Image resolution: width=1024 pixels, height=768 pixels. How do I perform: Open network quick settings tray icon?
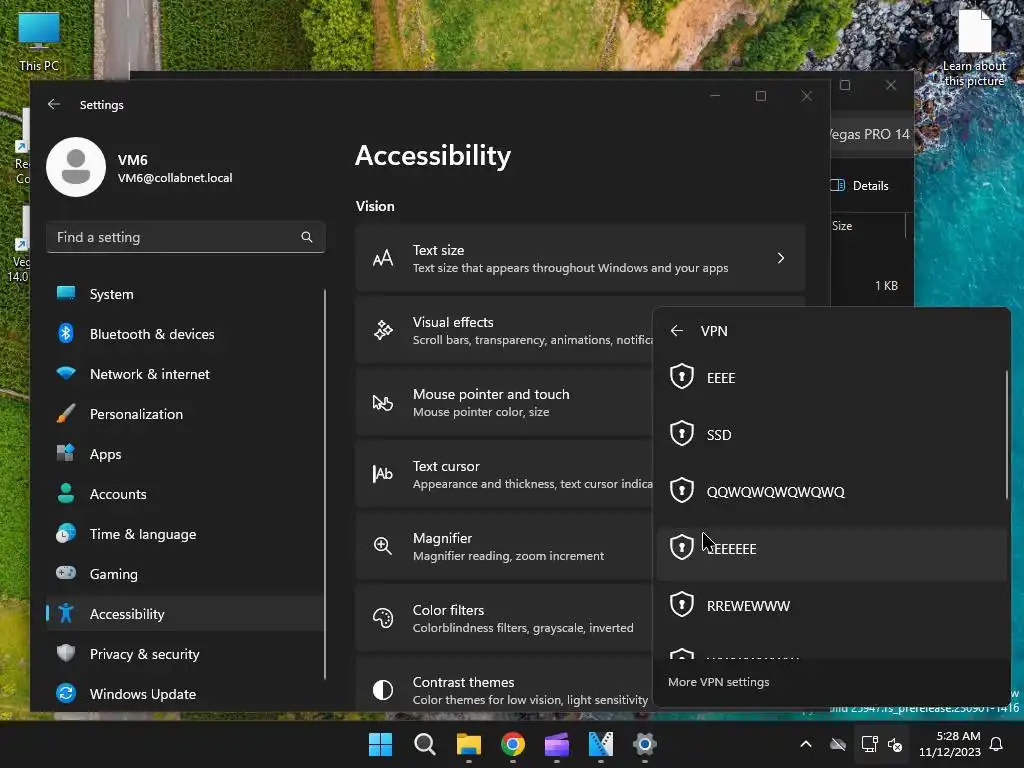coord(869,744)
